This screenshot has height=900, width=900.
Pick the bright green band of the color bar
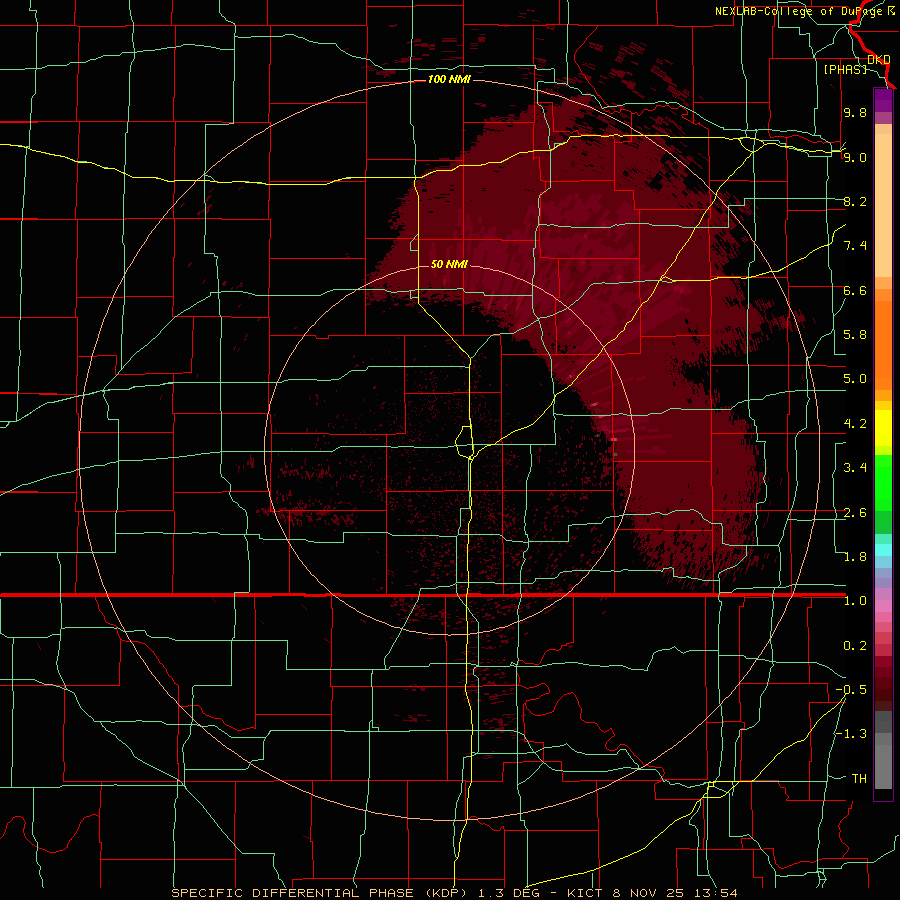tap(883, 482)
